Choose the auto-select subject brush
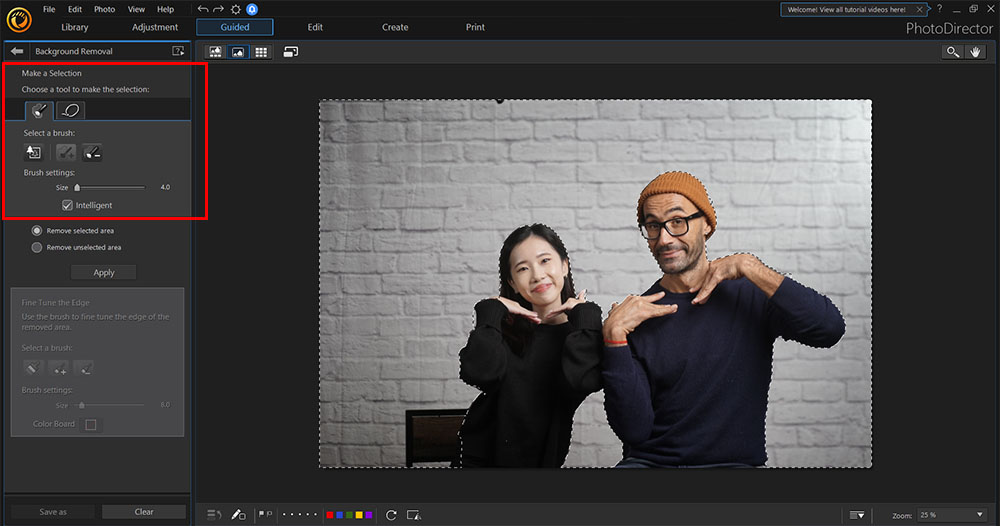 coord(33,152)
